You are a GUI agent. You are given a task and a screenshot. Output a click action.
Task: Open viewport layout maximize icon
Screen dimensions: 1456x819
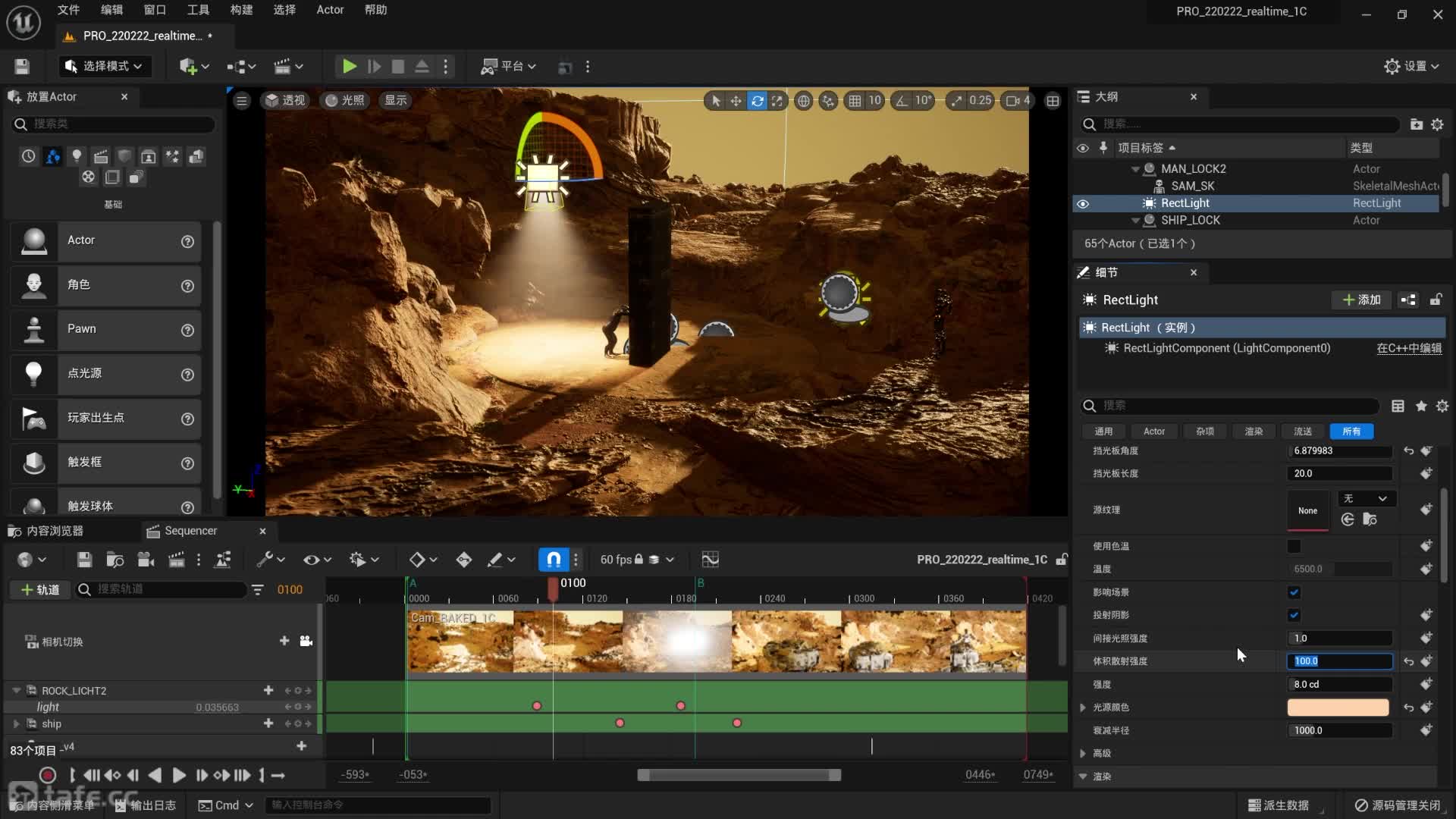pyautogui.click(x=1053, y=101)
